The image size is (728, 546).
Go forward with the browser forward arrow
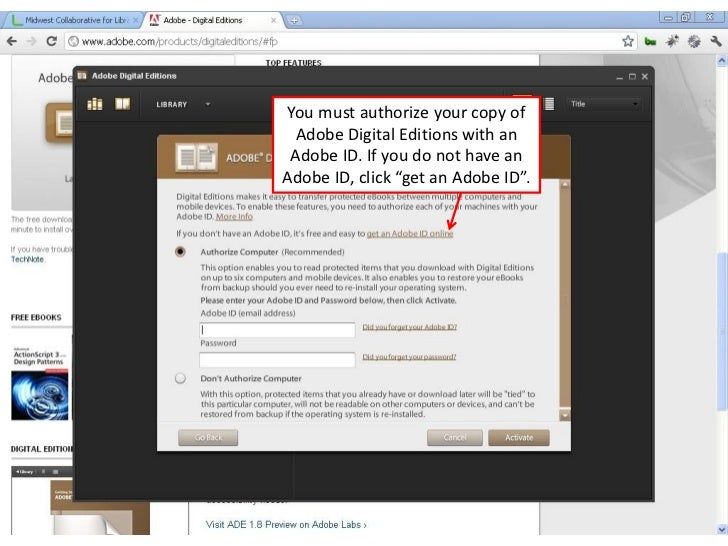click(32, 41)
